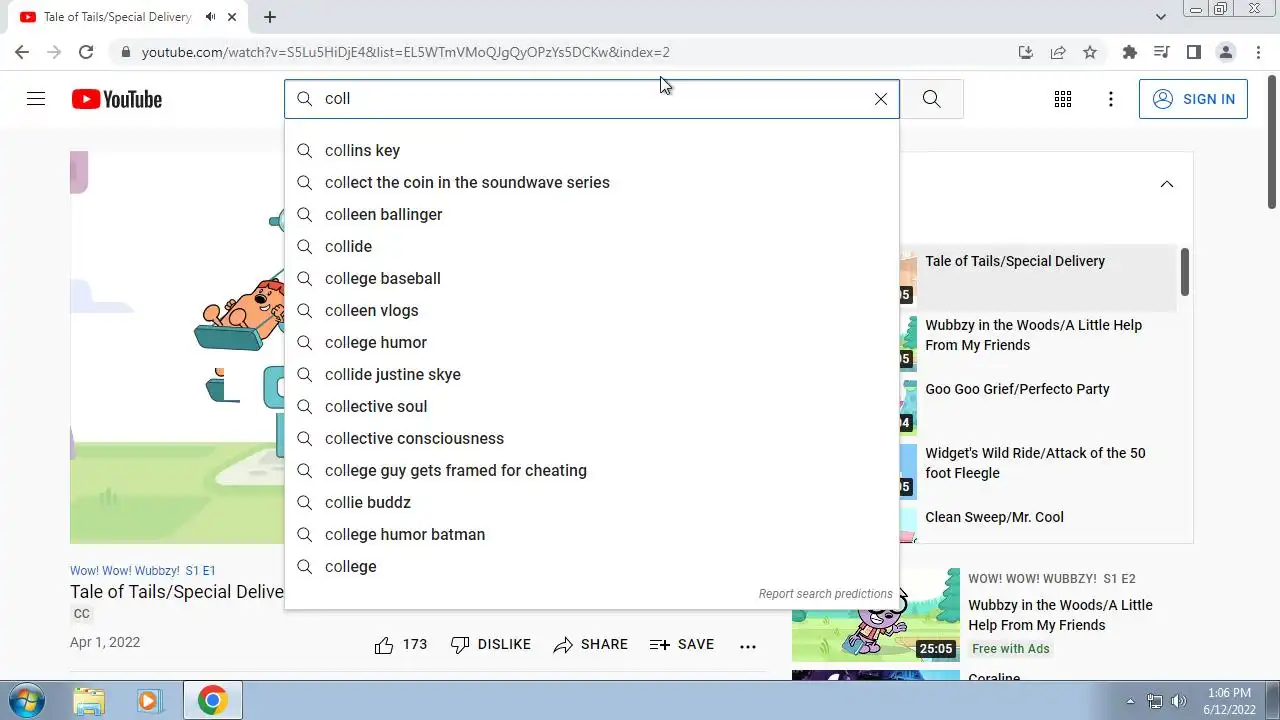Click the search magnifier button
The height and width of the screenshot is (720, 1280).
(931, 99)
